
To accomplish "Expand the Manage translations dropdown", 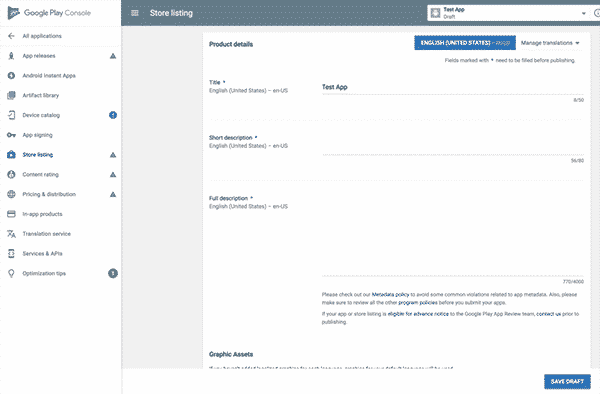I will coord(550,43).
